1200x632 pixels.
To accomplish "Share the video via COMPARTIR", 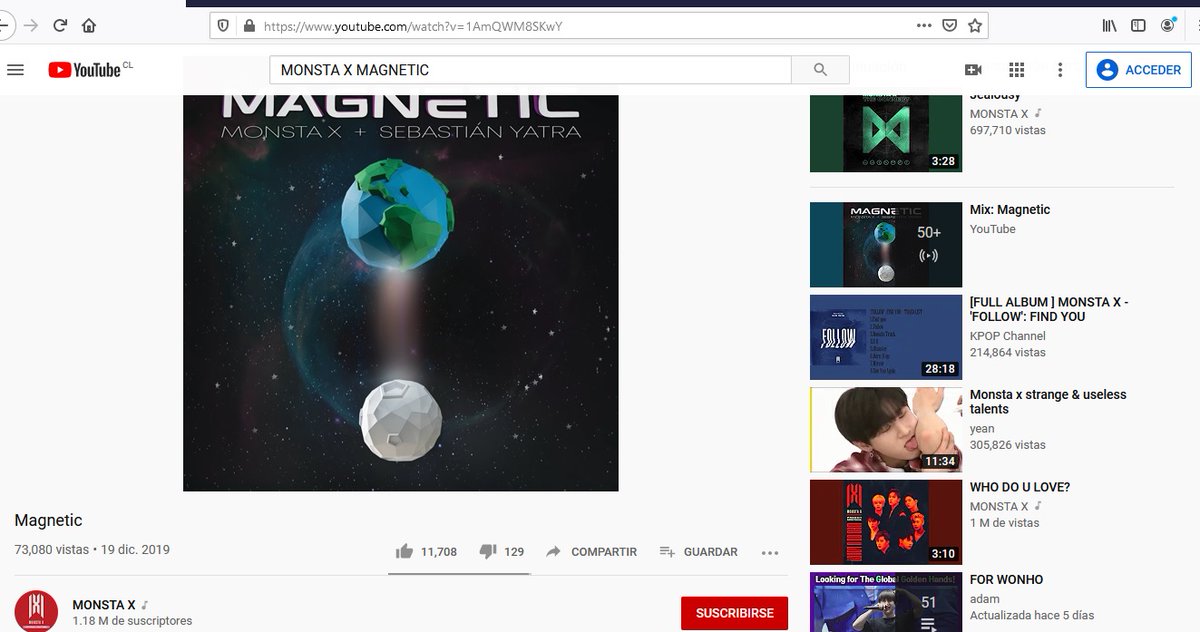I will click(591, 552).
